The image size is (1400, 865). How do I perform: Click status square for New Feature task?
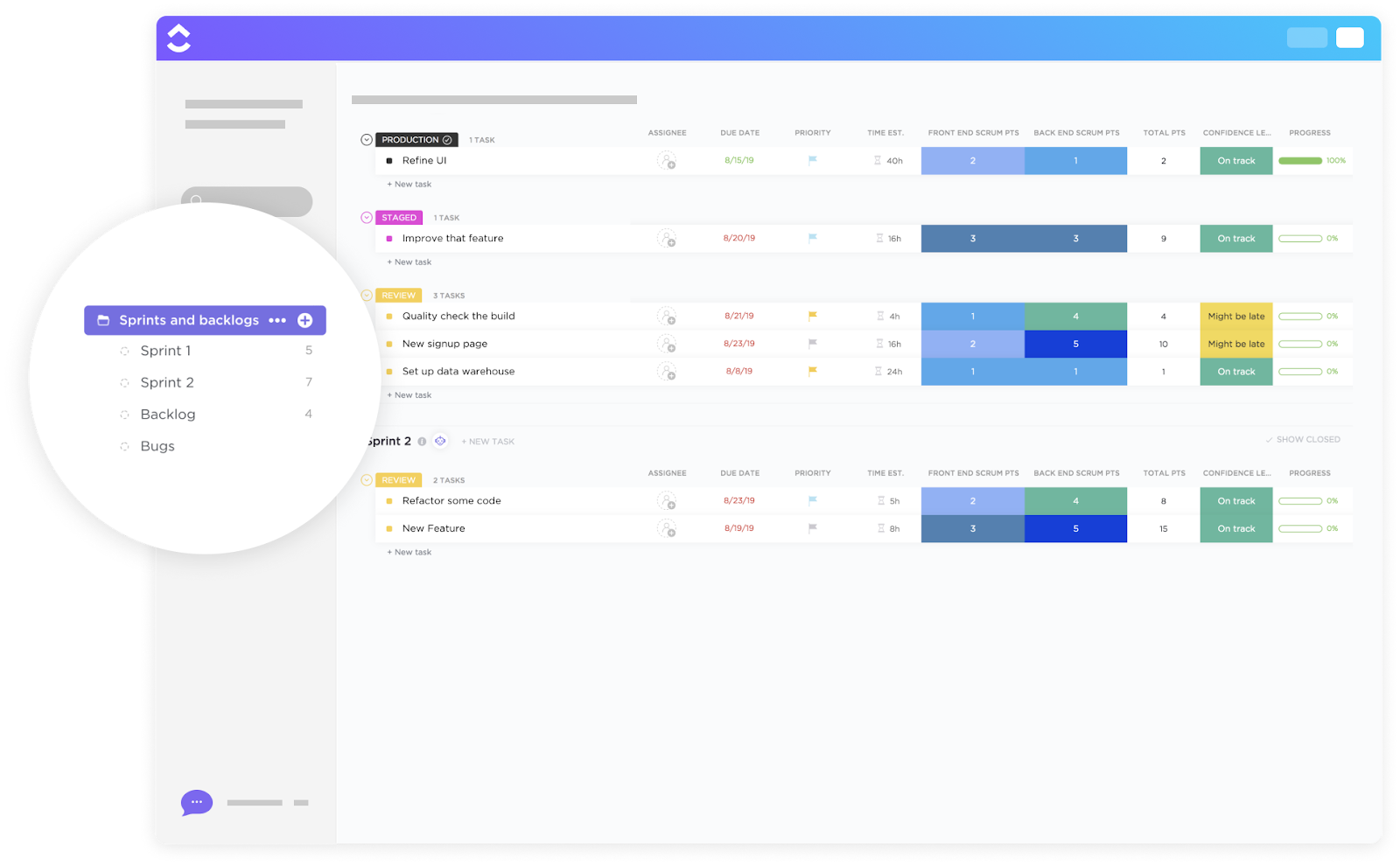[x=389, y=528]
